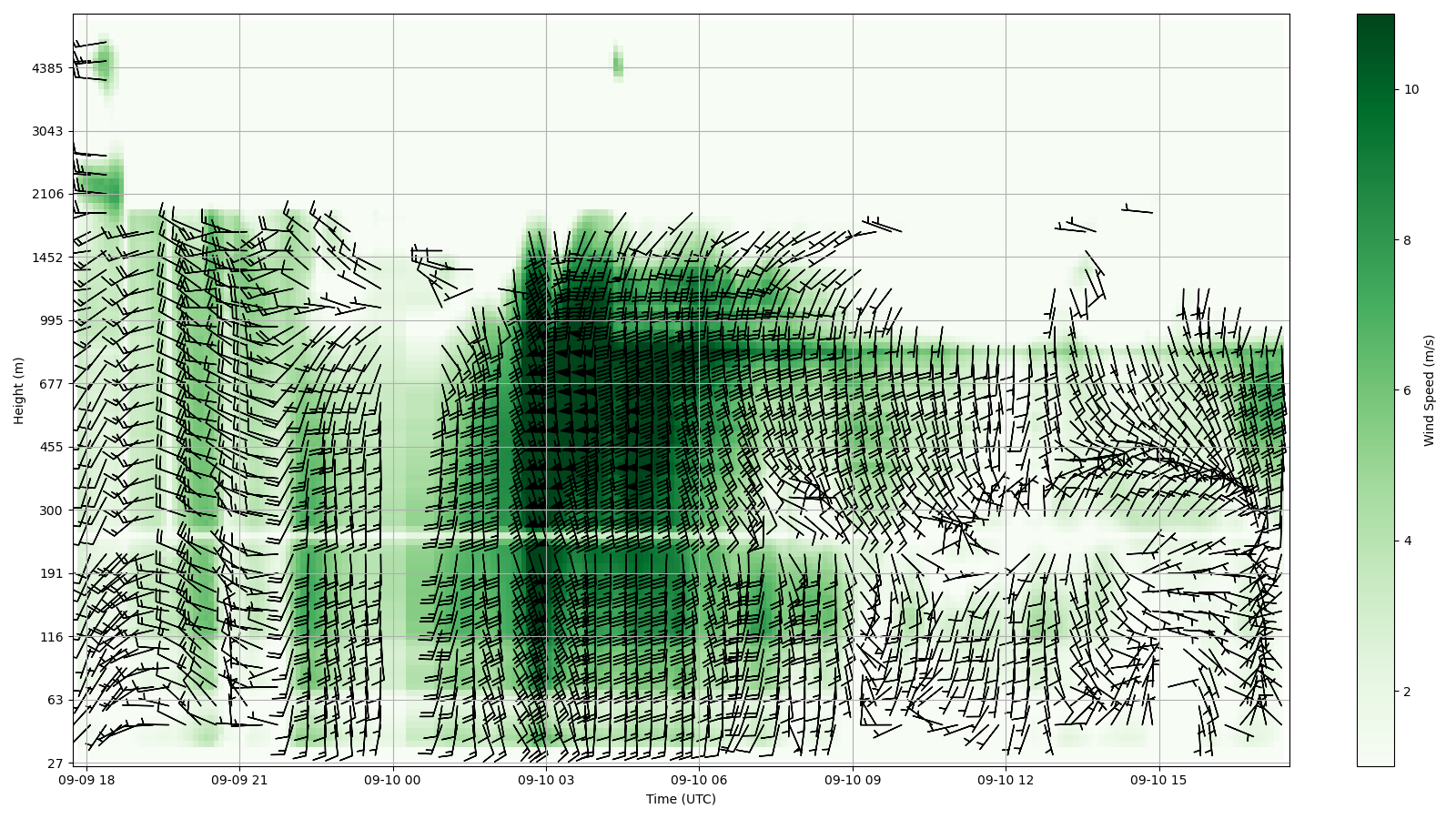Select the 09-10 12 time tick label
1456x819 pixels.
(x=1006, y=780)
